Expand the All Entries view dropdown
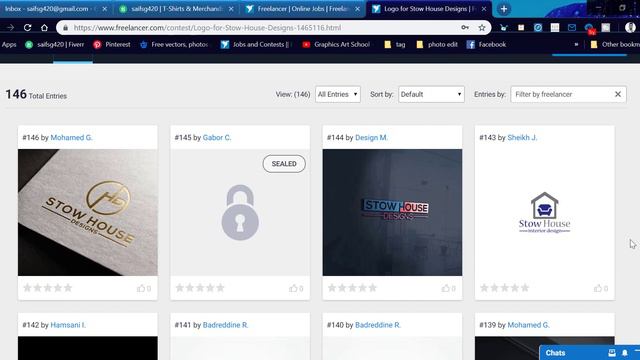640x360 pixels. click(338, 94)
